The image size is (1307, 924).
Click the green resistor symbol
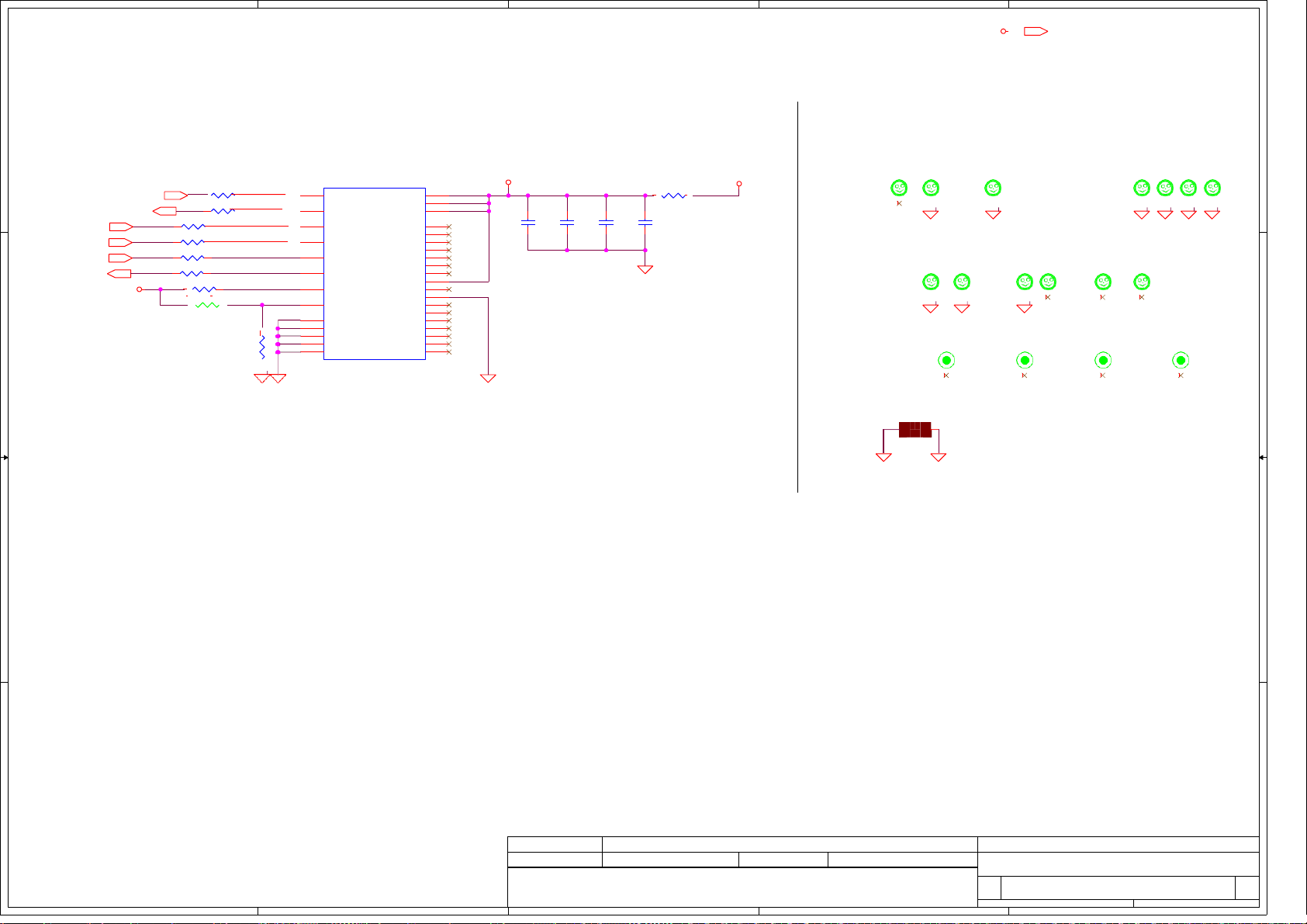[x=207, y=306]
